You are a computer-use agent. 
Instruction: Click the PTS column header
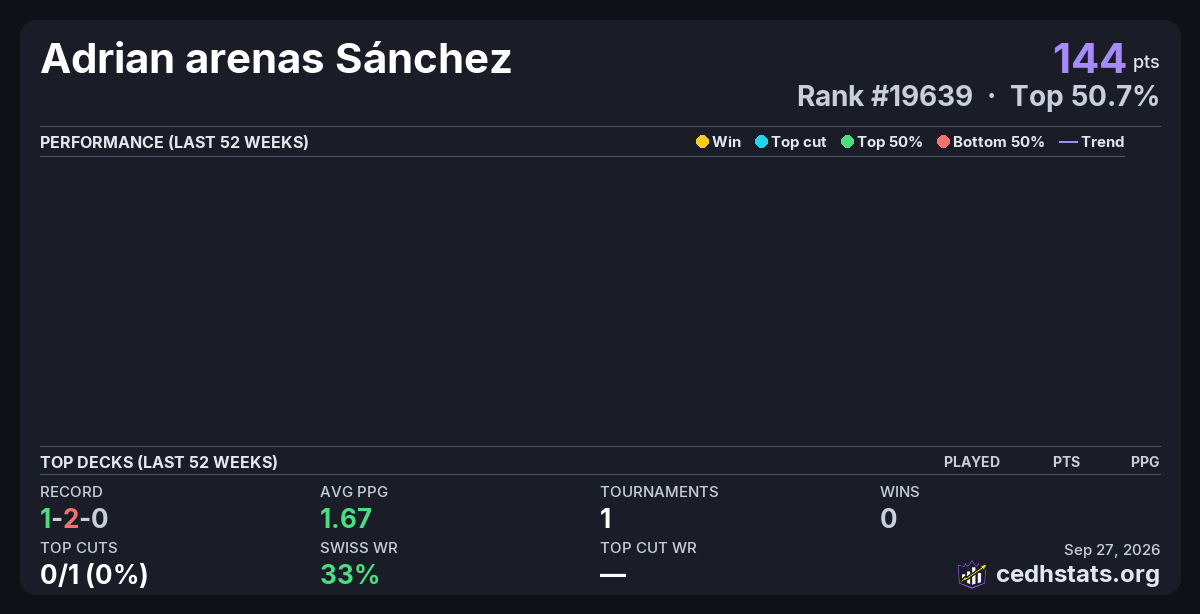(x=1066, y=462)
